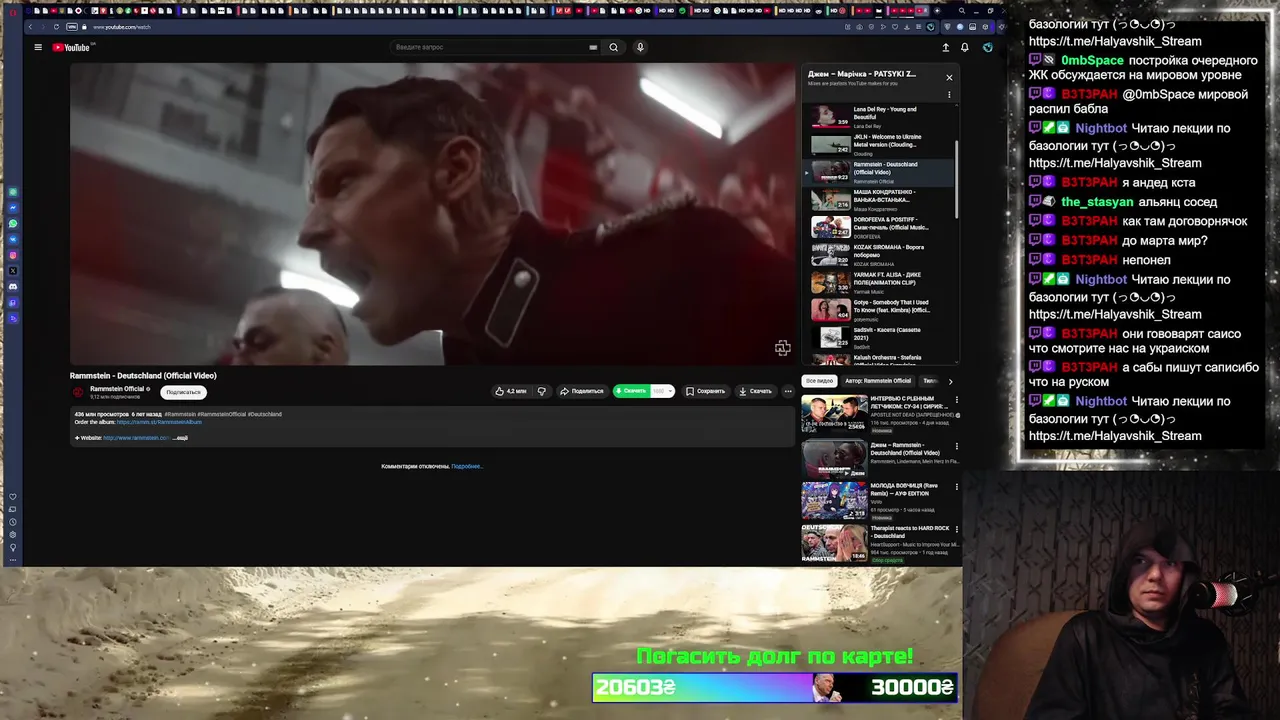1280x720 pixels.
Task: Click the playlist panel scrollbar
Action: (958, 180)
